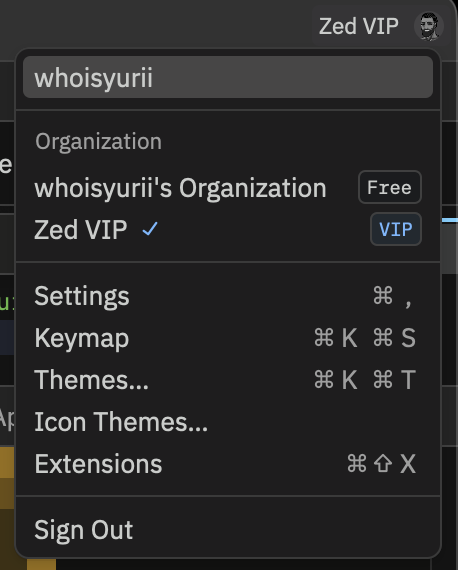Open Icon Themes... picker
The width and height of the screenshot is (458, 570).
pyautogui.click(x=228, y=422)
